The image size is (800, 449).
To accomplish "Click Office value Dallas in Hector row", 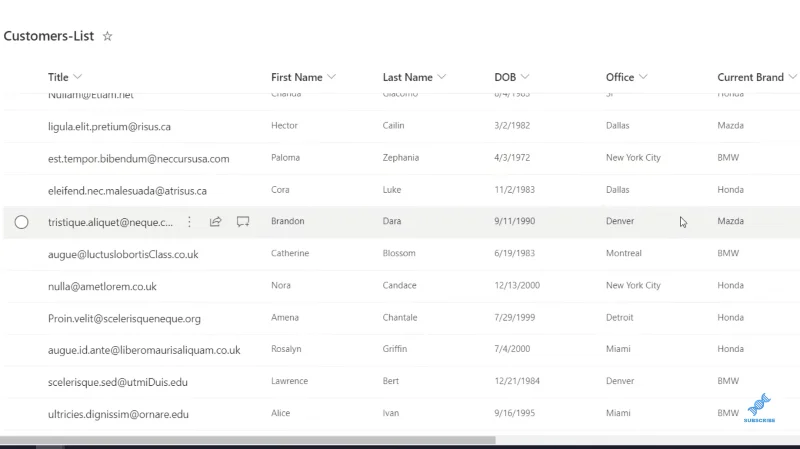I will [x=617, y=126].
